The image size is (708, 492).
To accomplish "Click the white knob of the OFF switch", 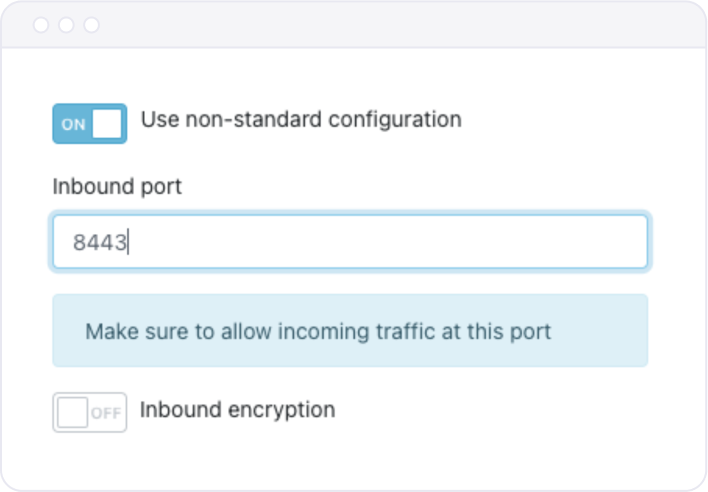I will tap(72, 412).
